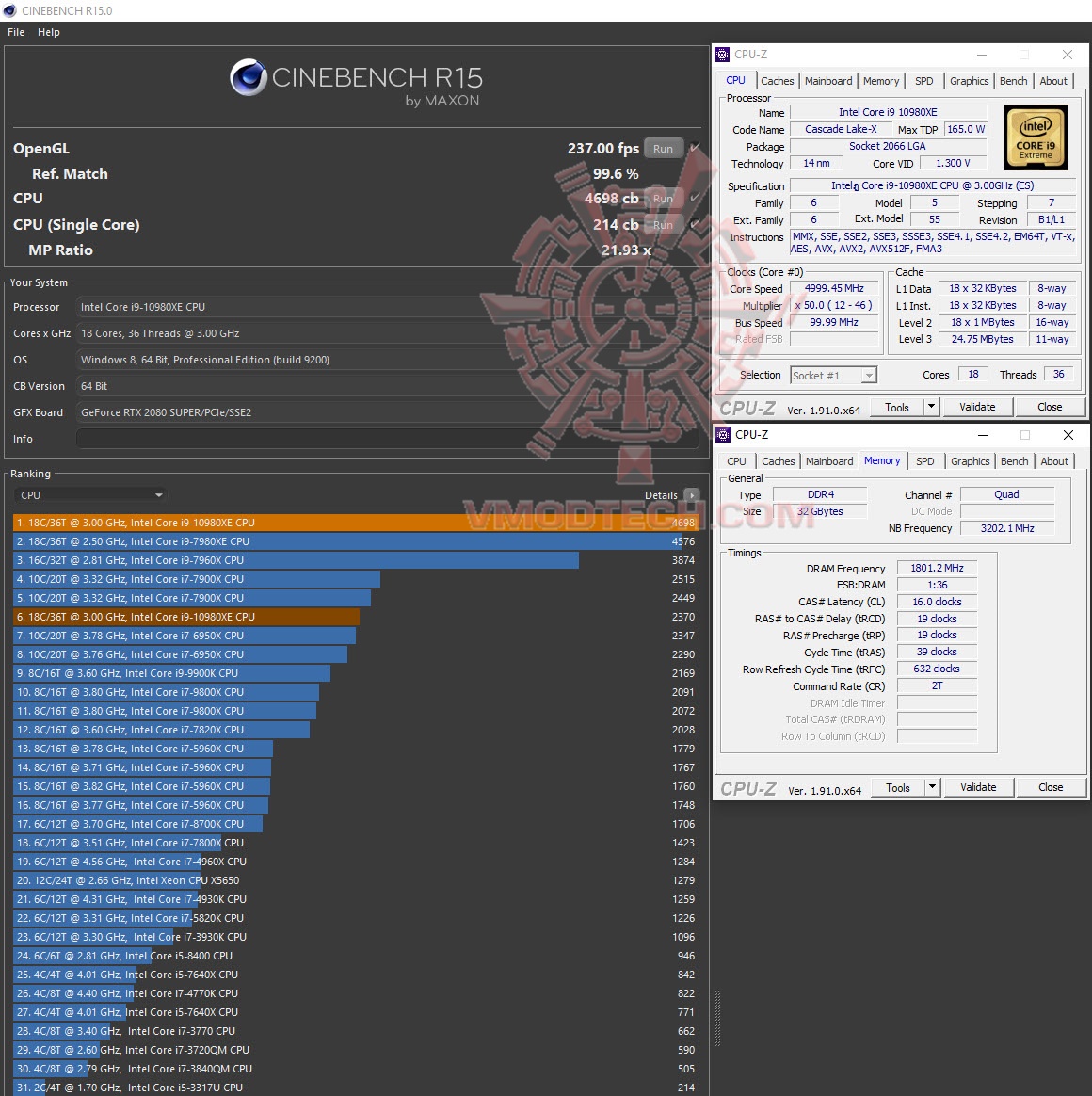Screen dimensions: 1092x1096
Task: Switch to Caches tab in lower CPU-Z
Action: point(779,461)
